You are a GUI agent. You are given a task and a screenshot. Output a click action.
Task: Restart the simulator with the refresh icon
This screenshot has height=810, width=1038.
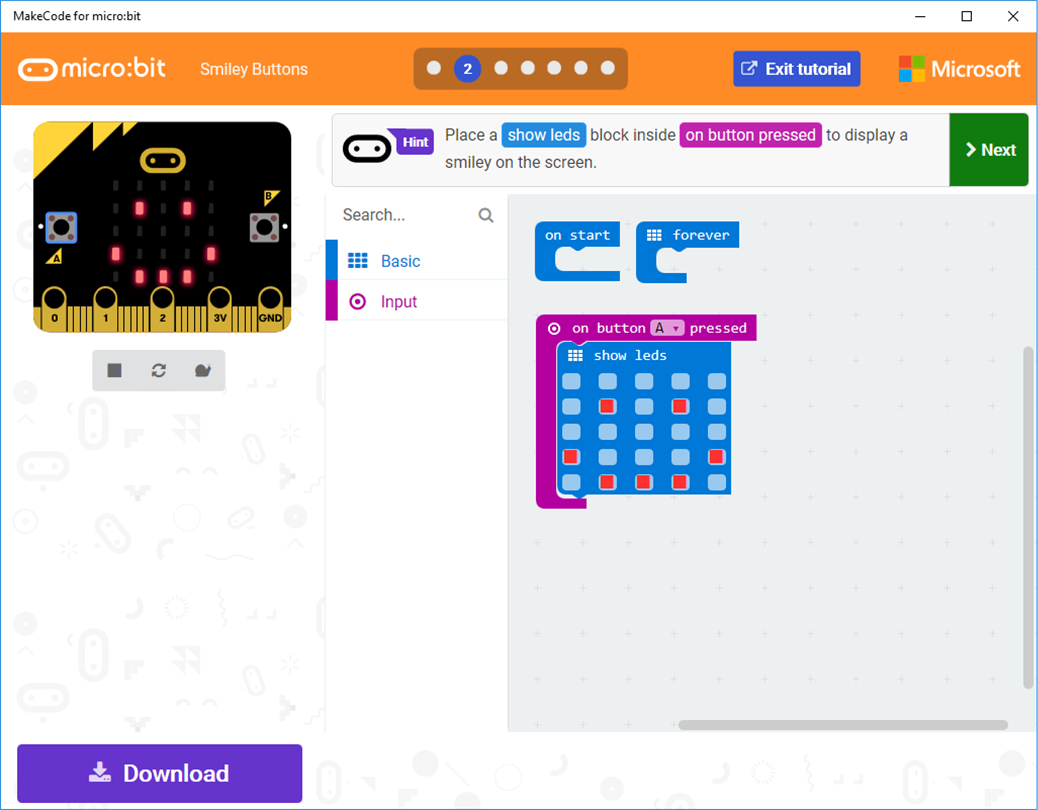tap(158, 370)
